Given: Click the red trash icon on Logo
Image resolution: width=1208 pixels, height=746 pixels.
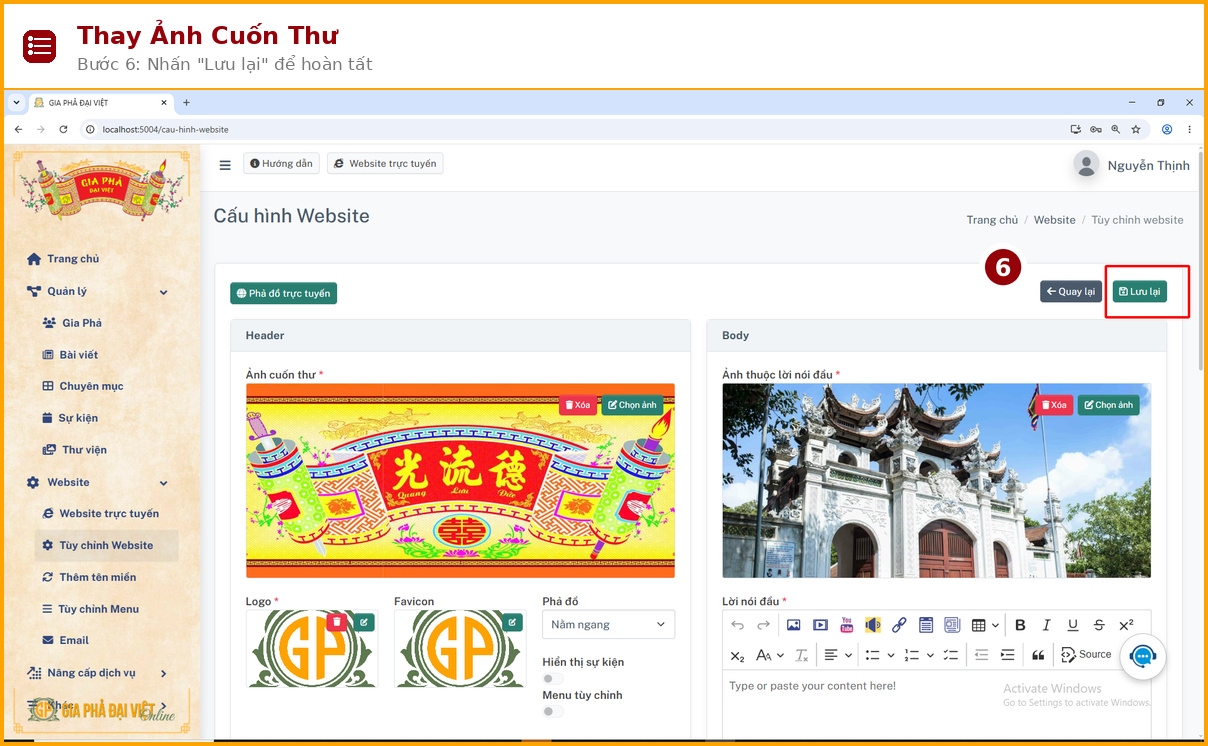Looking at the screenshot, I should (x=337, y=622).
